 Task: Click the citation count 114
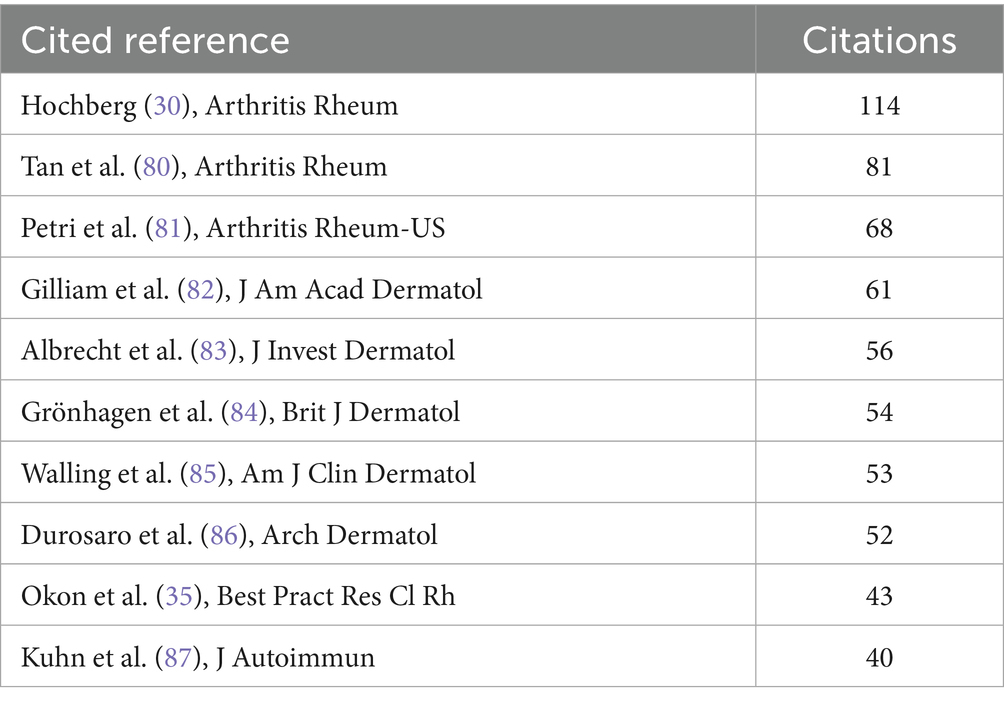tap(879, 105)
